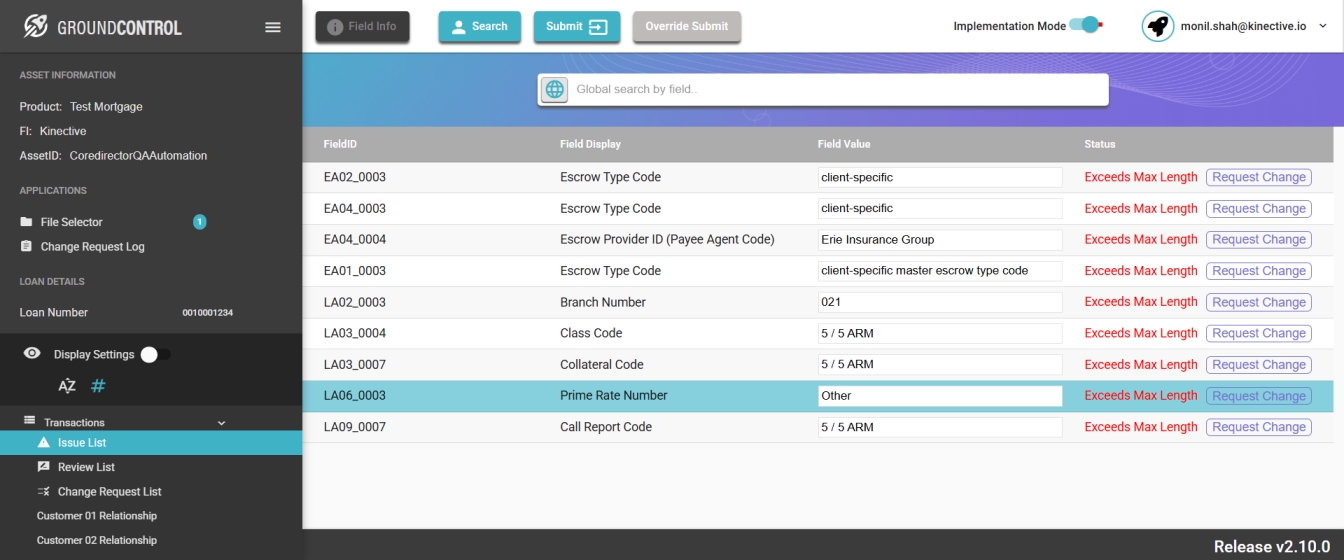
Task: Click the Search button
Action: [480, 27]
